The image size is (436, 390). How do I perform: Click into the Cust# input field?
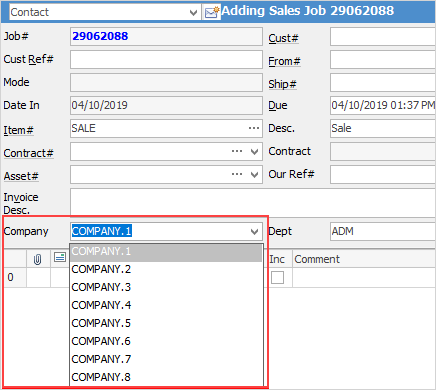coord(383,37)
